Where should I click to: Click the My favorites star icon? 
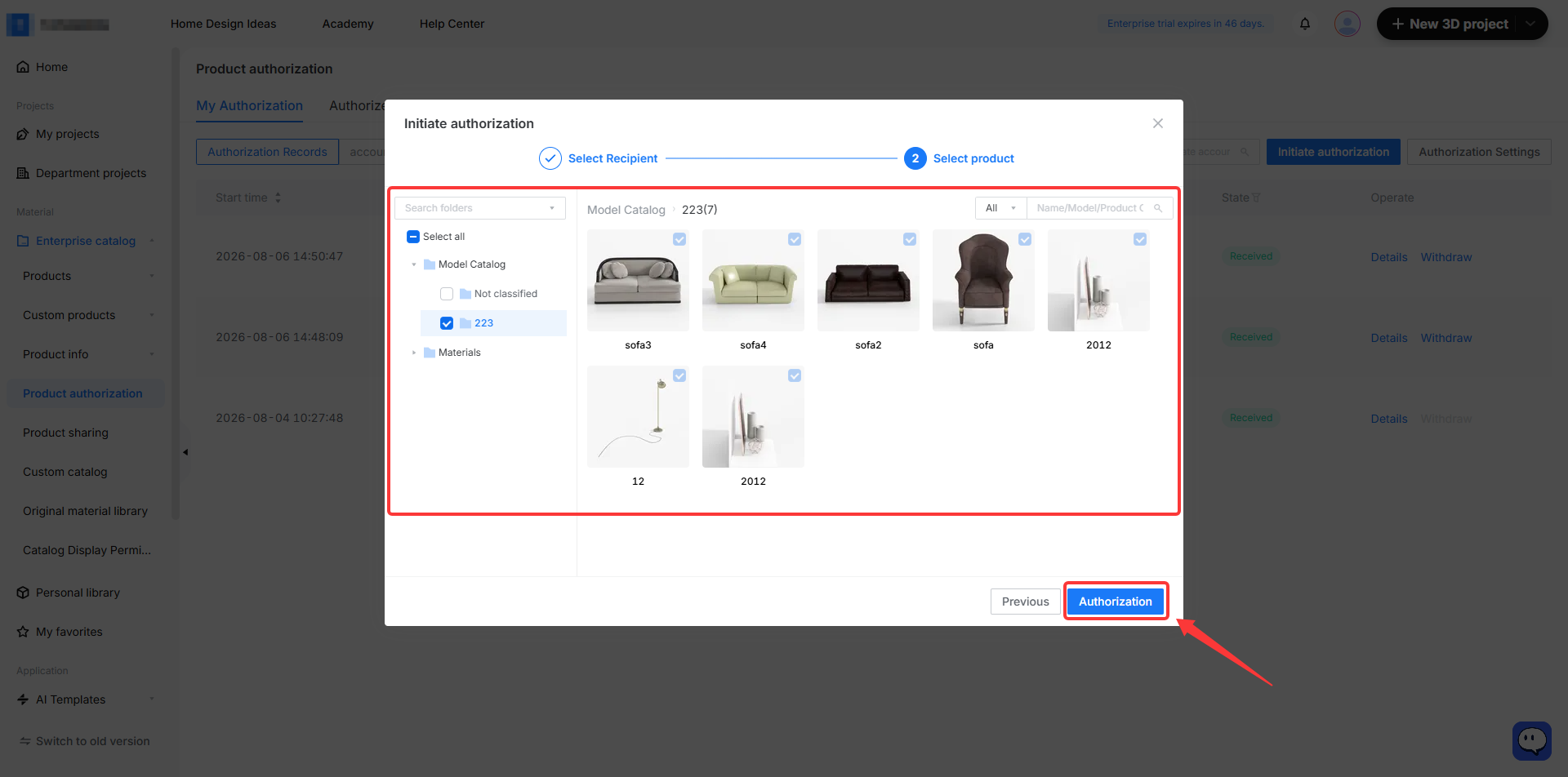click(23, 632)
